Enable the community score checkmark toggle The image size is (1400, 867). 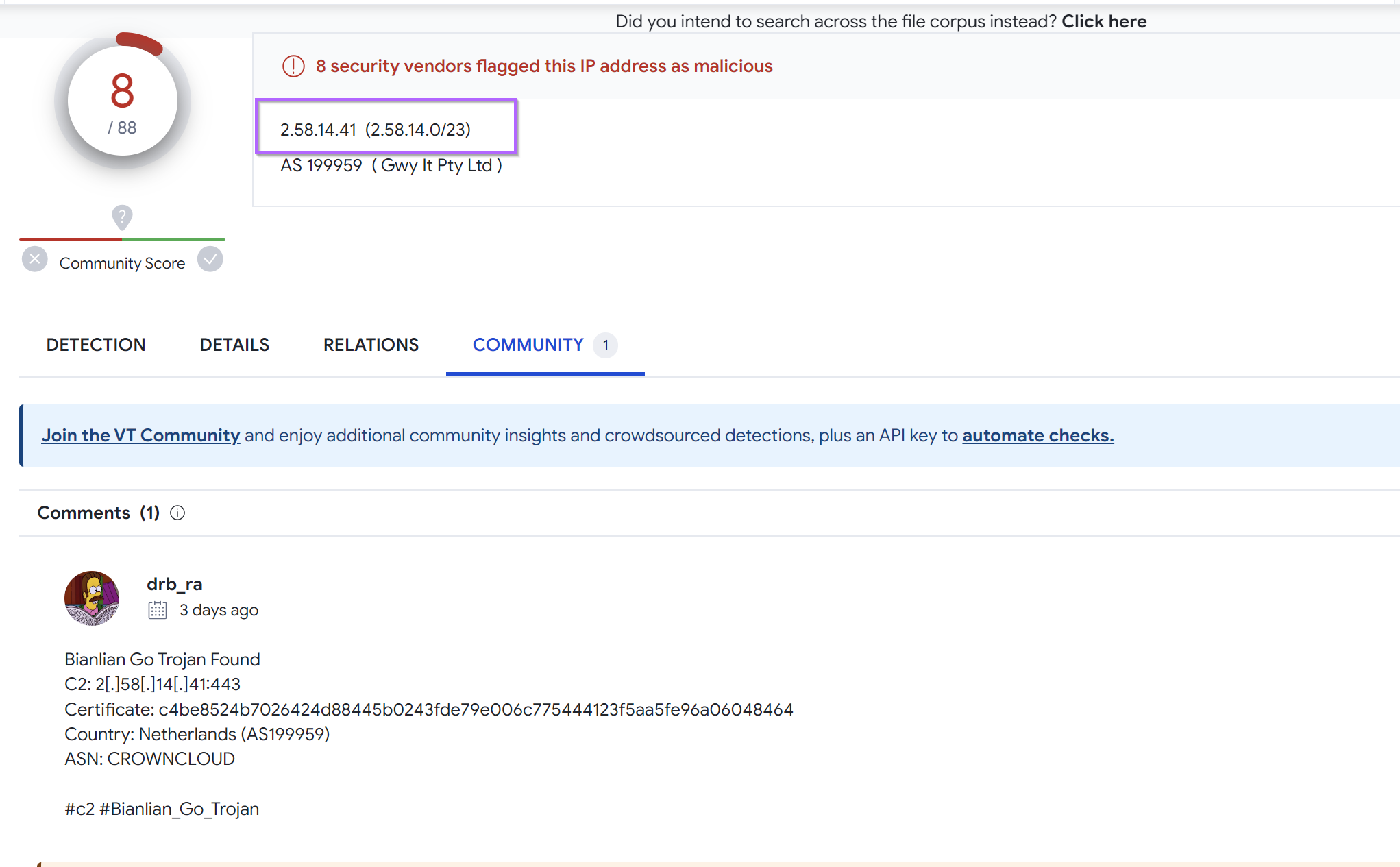pyautogui.click(x=209, y=261)
